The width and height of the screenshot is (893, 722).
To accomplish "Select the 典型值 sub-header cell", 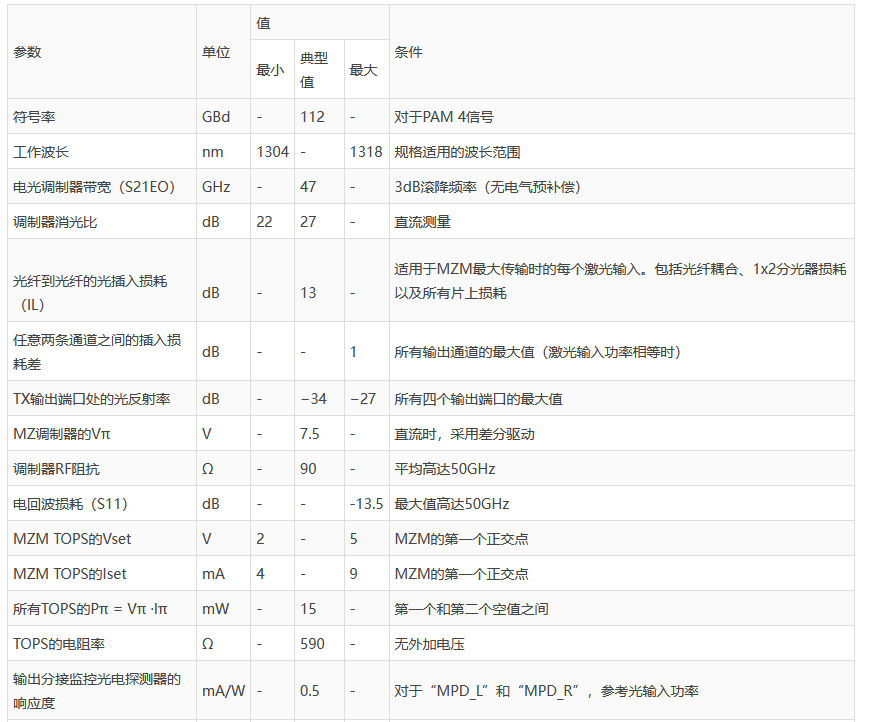I will click(x=314, y=70).
